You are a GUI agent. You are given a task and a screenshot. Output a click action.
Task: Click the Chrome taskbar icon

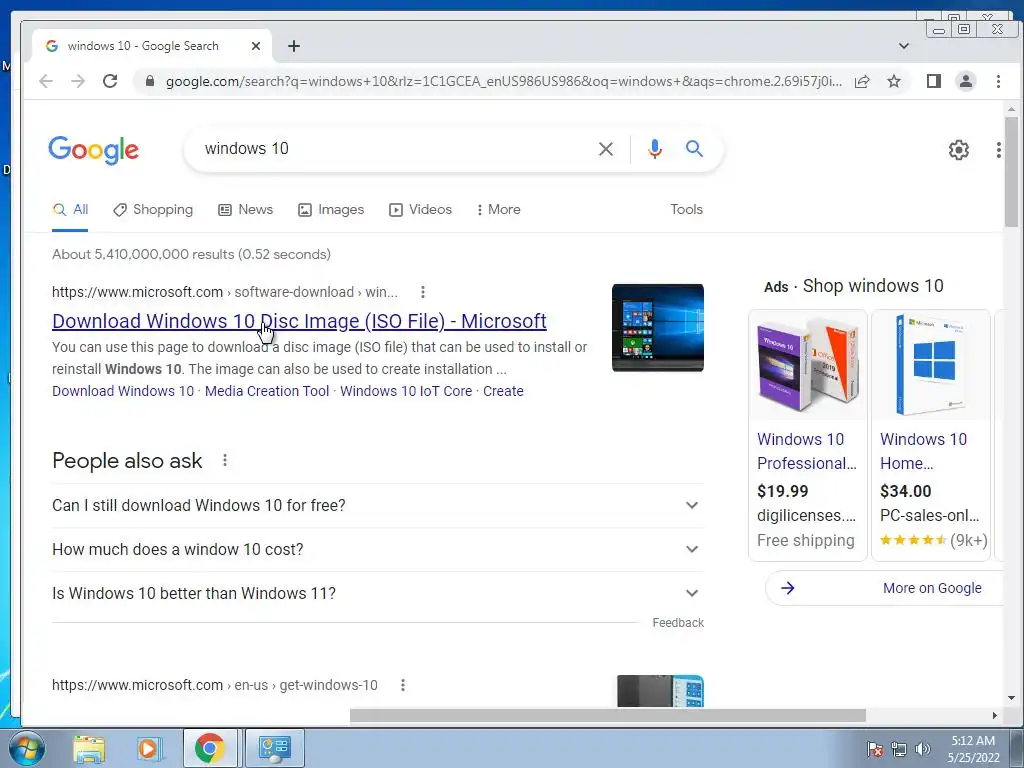coord(210,748)
